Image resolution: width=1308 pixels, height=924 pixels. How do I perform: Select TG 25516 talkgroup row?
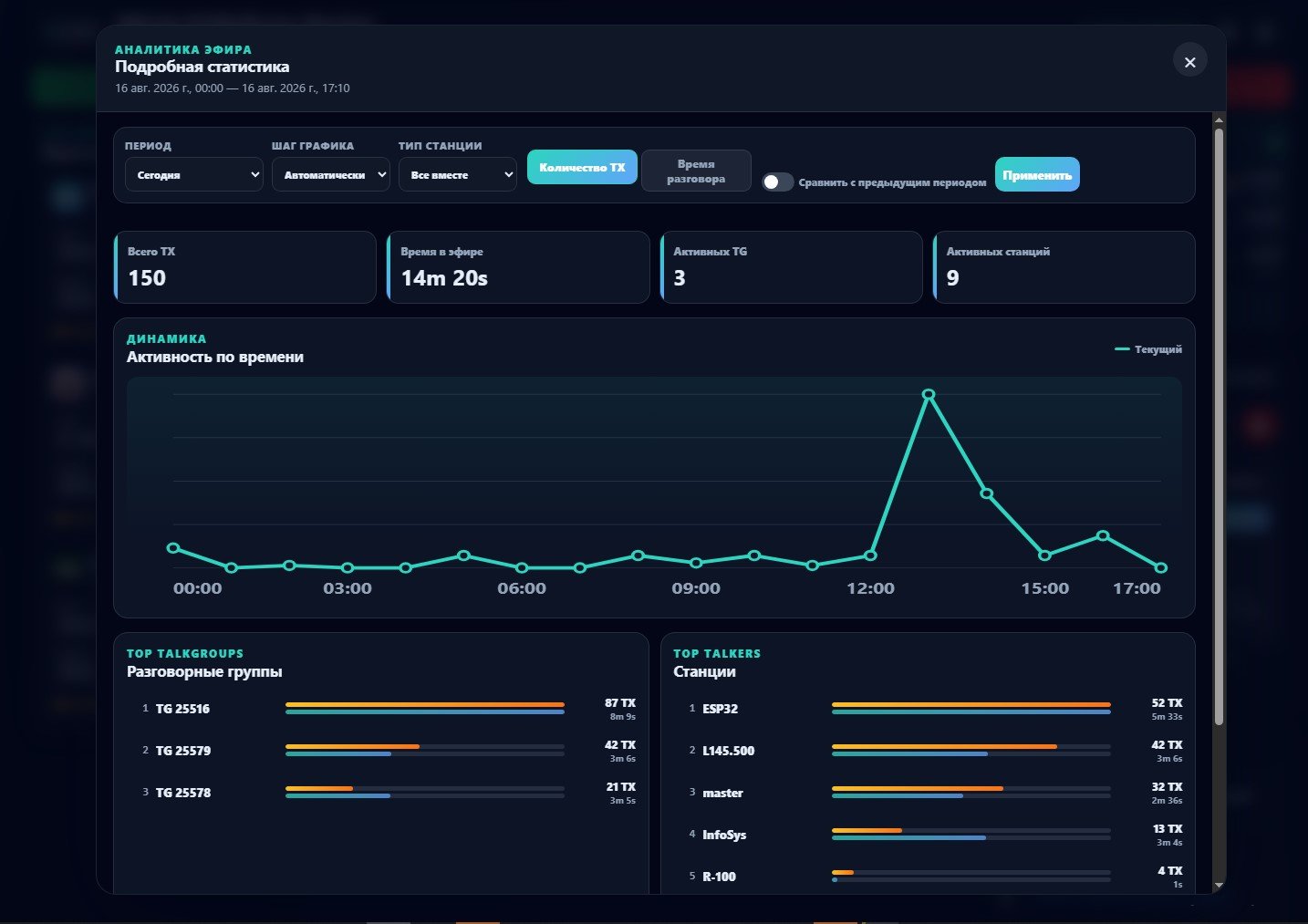[381, 709]
